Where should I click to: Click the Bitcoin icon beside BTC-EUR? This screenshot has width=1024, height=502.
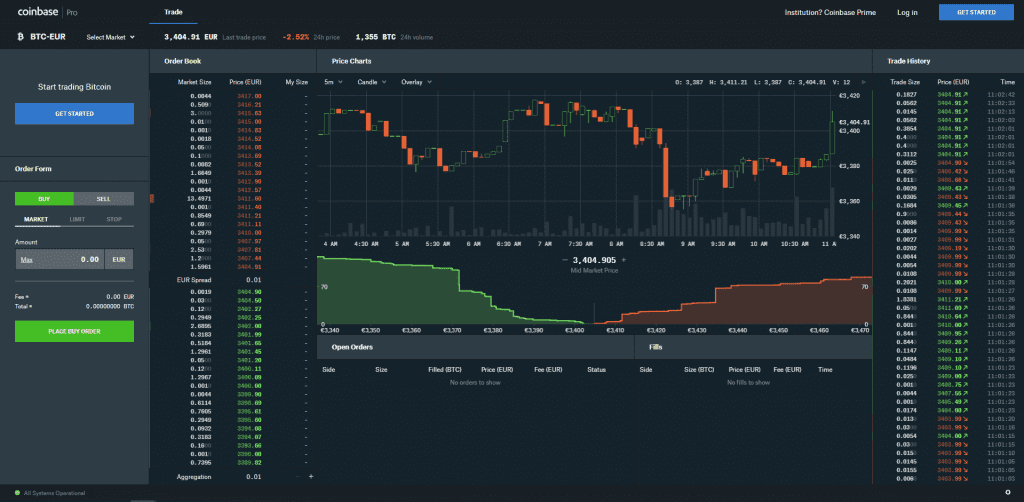(21, 37)
